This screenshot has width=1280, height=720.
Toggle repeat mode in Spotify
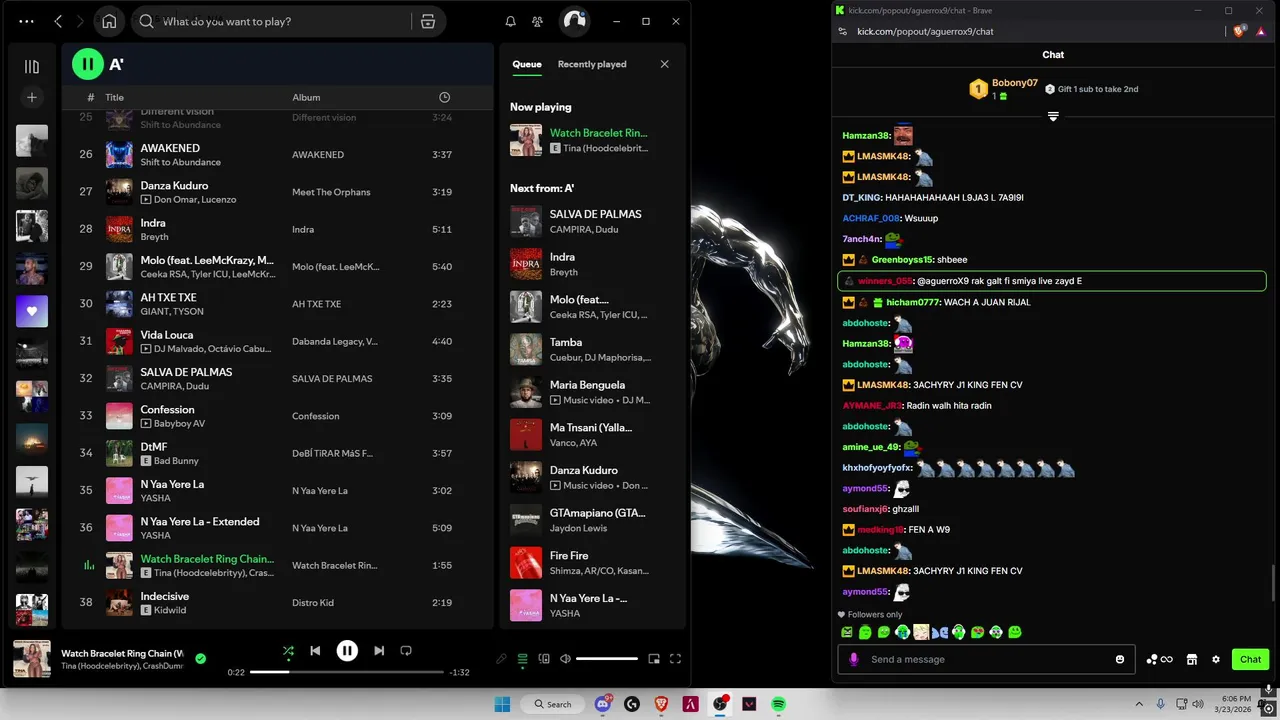tap(406, 651)
